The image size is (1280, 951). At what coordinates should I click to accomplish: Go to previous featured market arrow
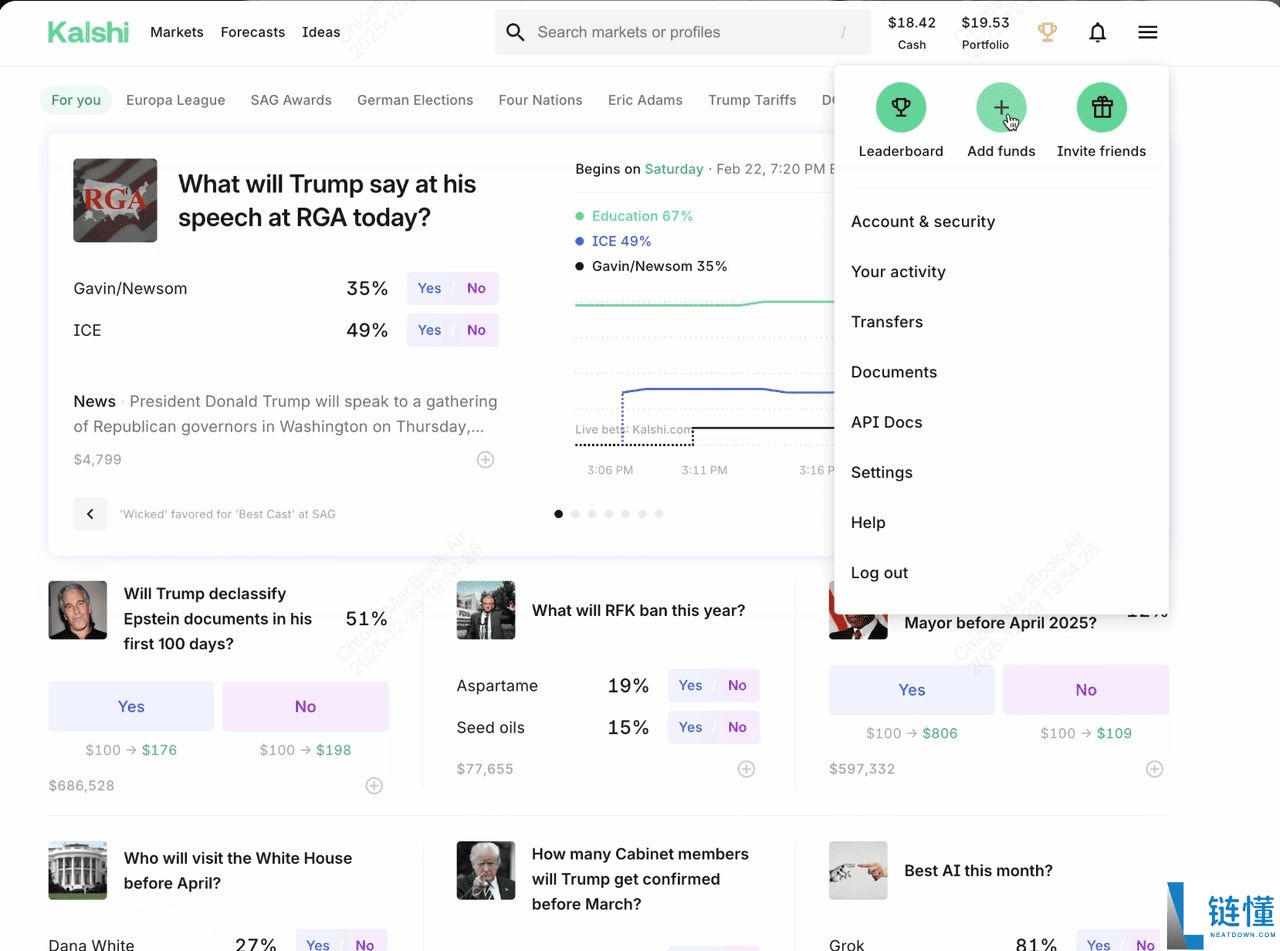[90, 514]
